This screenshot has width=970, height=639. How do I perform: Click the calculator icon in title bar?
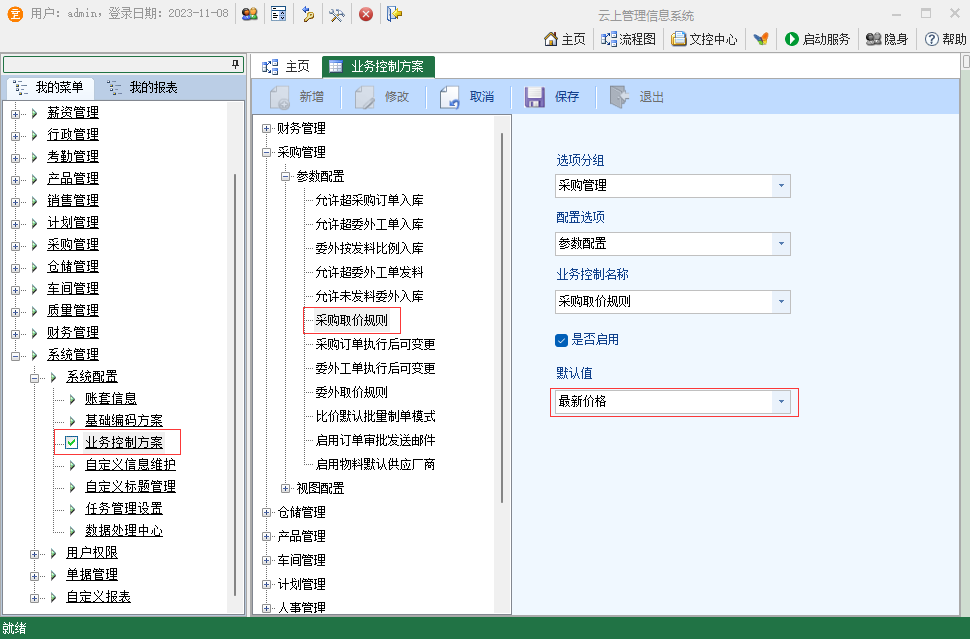click(279, 14)
